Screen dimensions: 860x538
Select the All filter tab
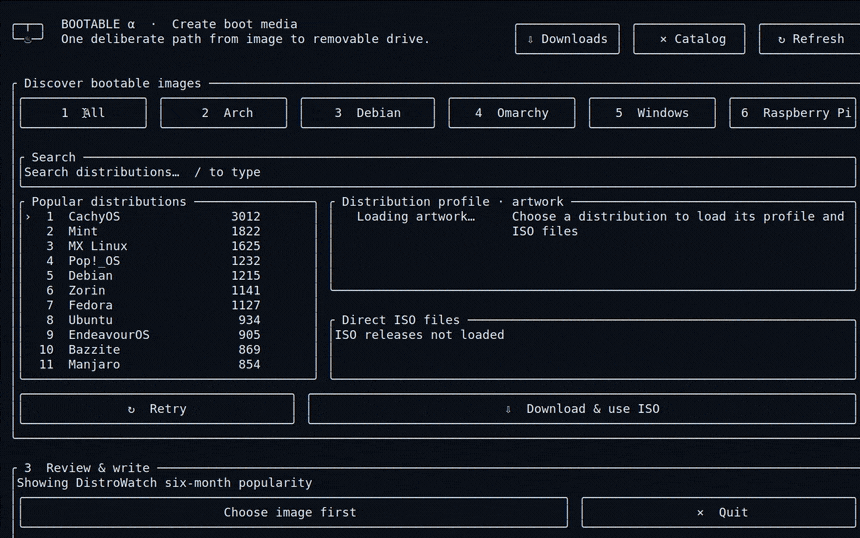[x=83, y=113]
